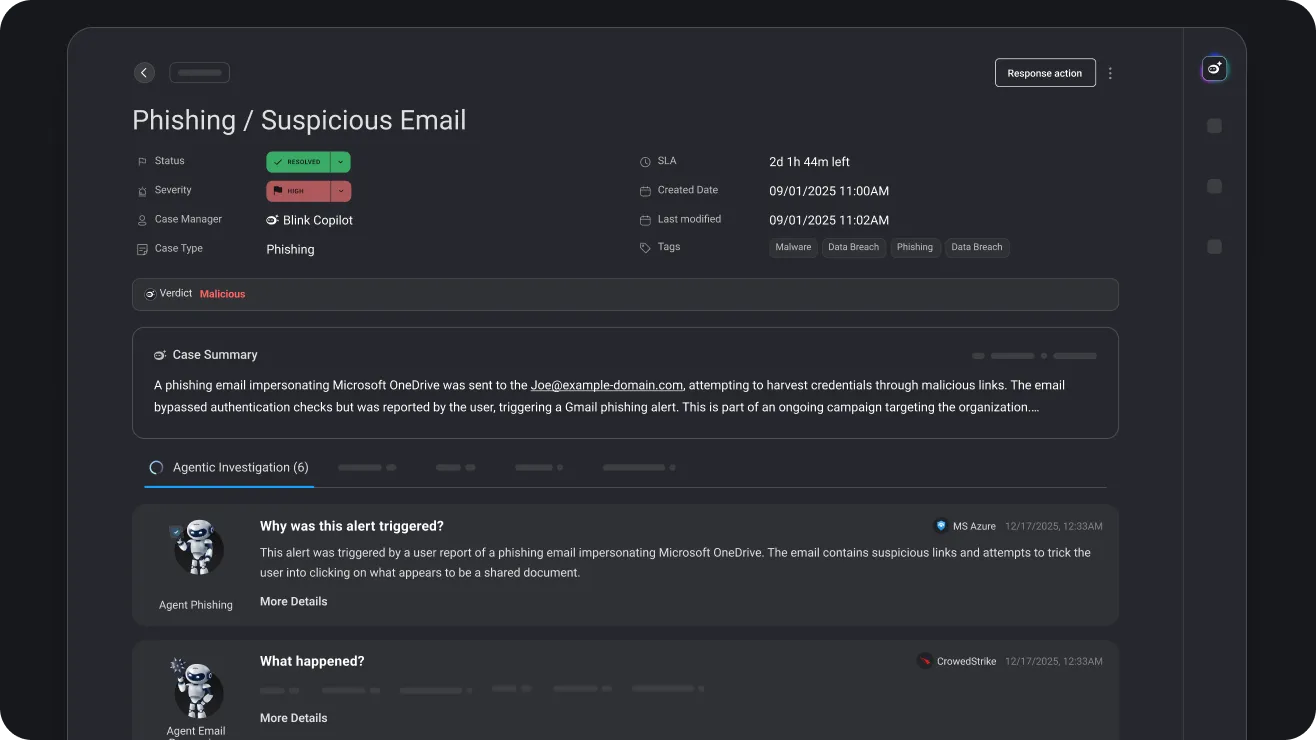Click the Malicious verdict text
This screenshot has width=1316, height=740.
coord(222,294)
